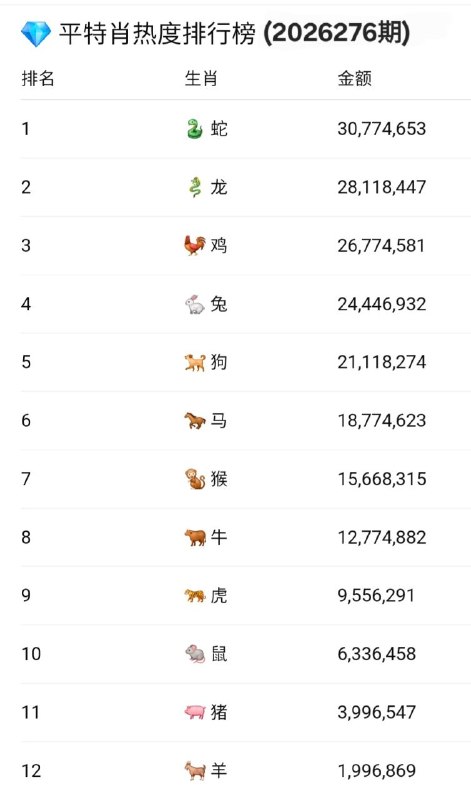Click the ox emoji icon
Viewport: 471px width, 800px height.
194,537
